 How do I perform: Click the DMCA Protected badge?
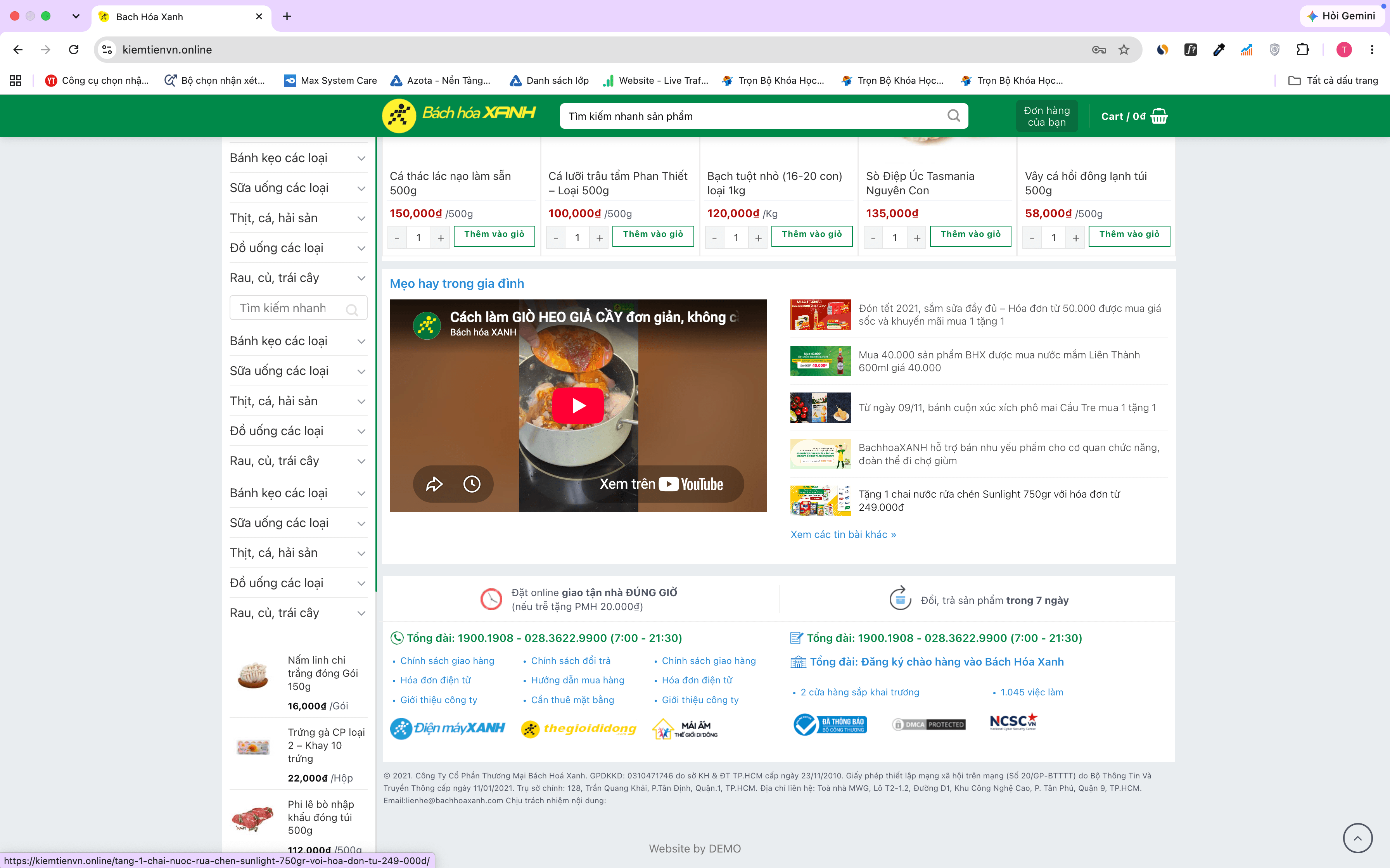point(928,724)
